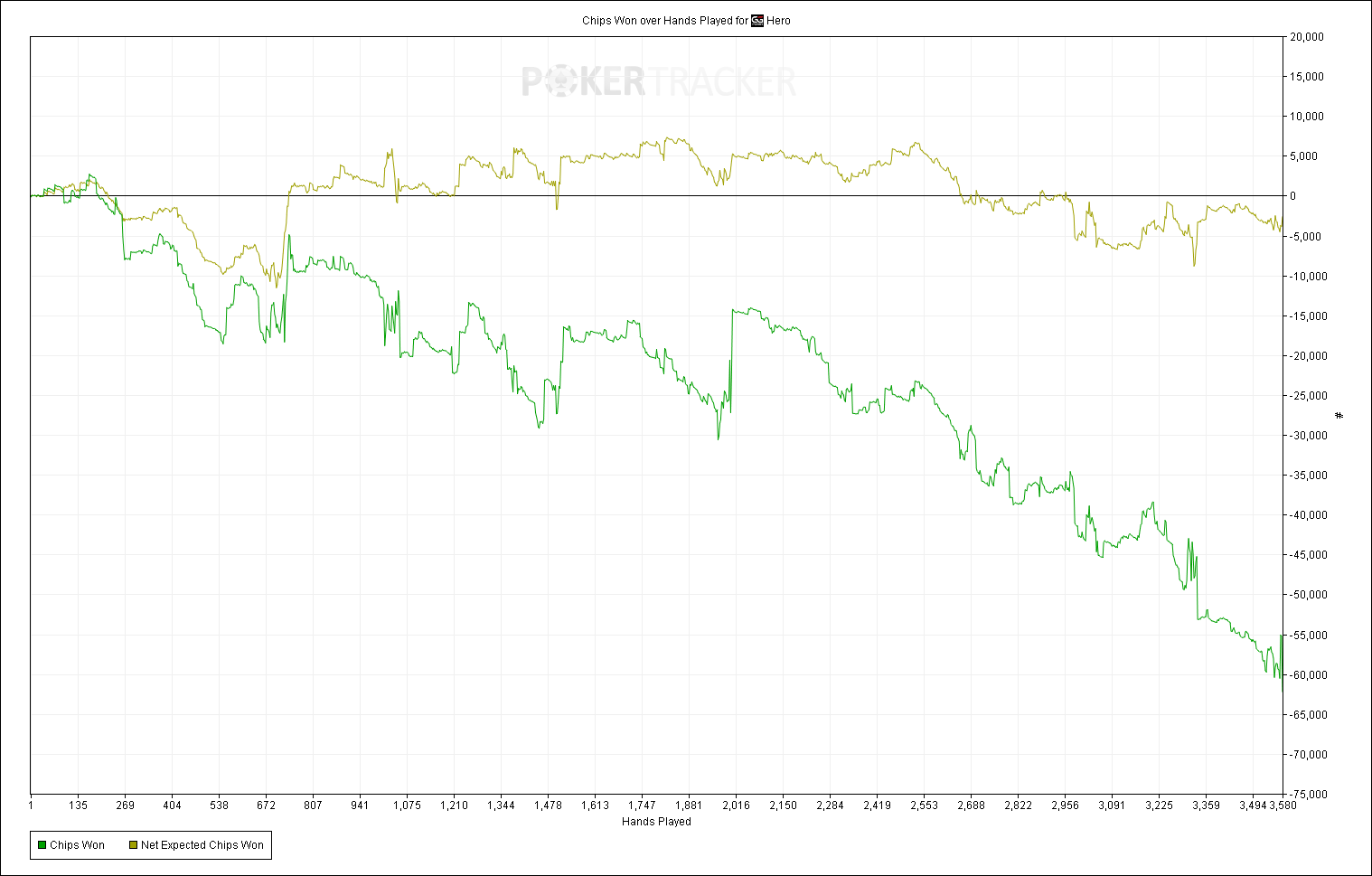Click the x-axis tick label '269'

[126, 805]
